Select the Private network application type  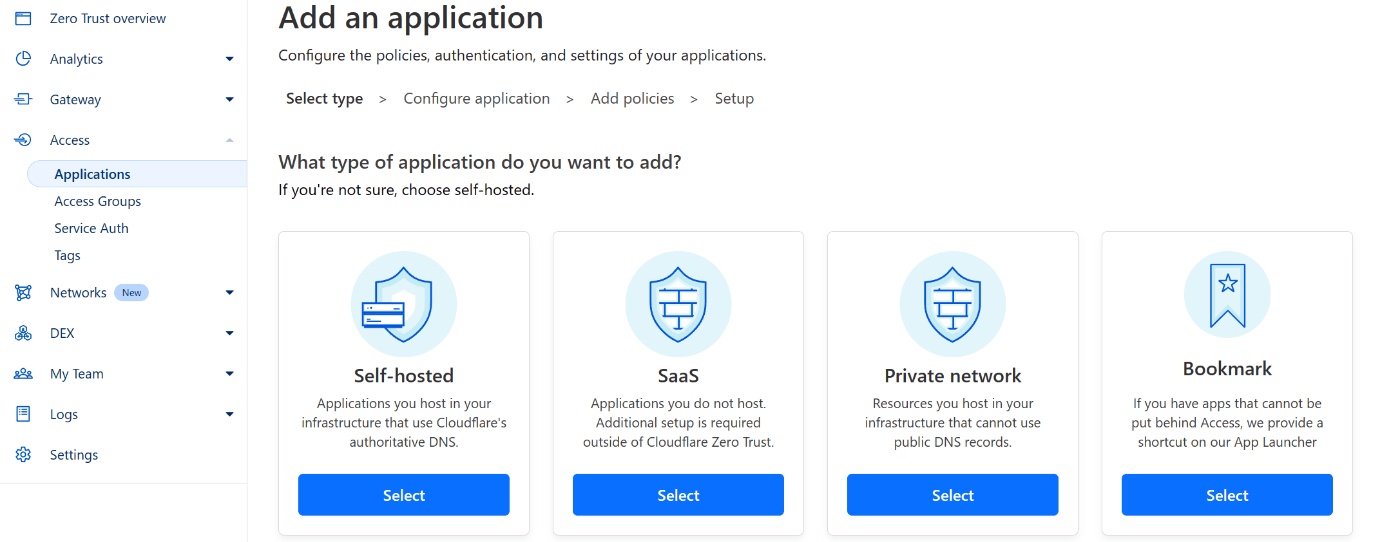(x=953, y=495)
